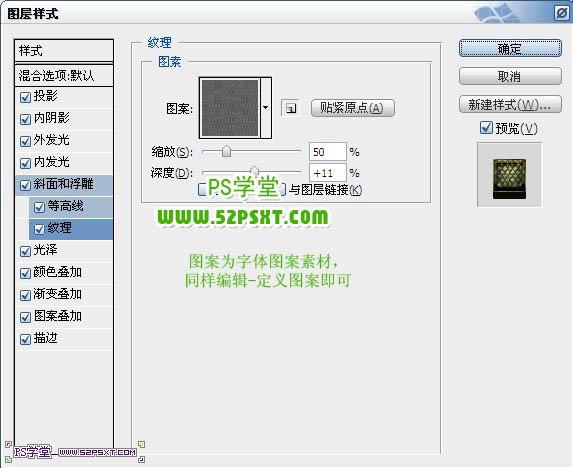Open the pattern picker dropdown arrow

pos(266,108)
